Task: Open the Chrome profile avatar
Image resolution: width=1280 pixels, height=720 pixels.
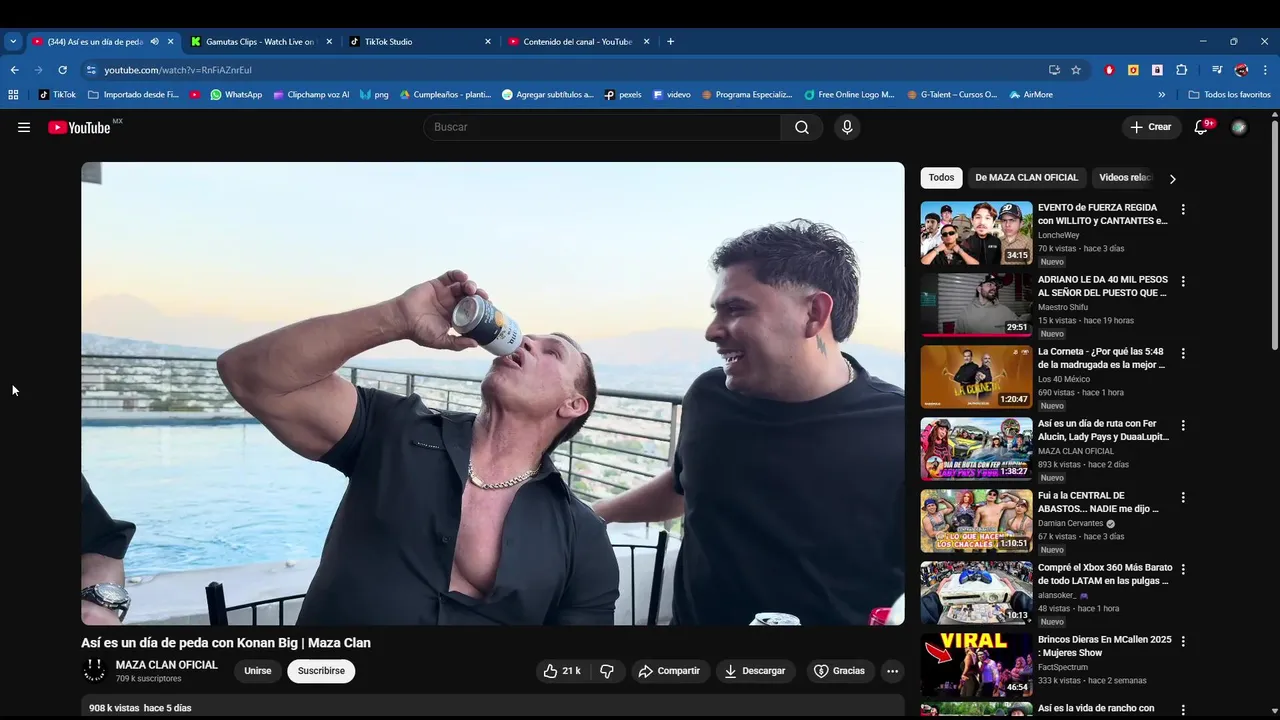Action: 1241,70
